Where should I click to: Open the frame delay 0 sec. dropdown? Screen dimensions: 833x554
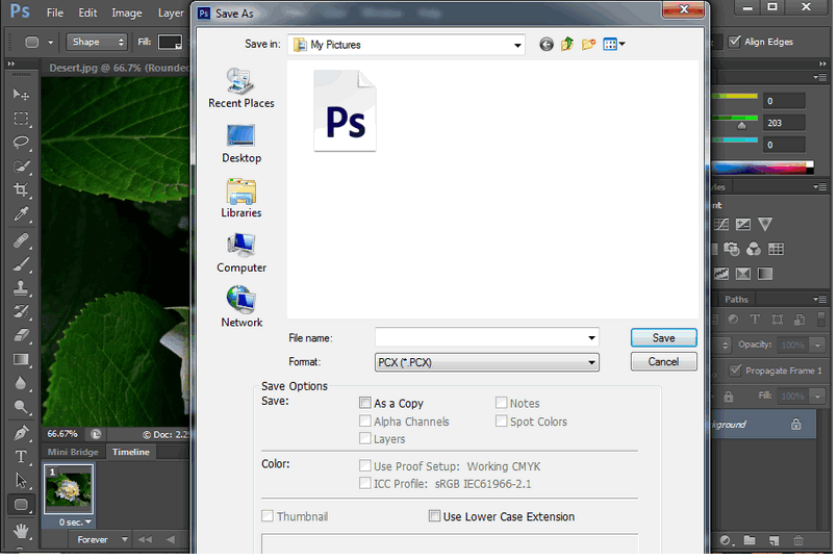[x=74, y=522]
